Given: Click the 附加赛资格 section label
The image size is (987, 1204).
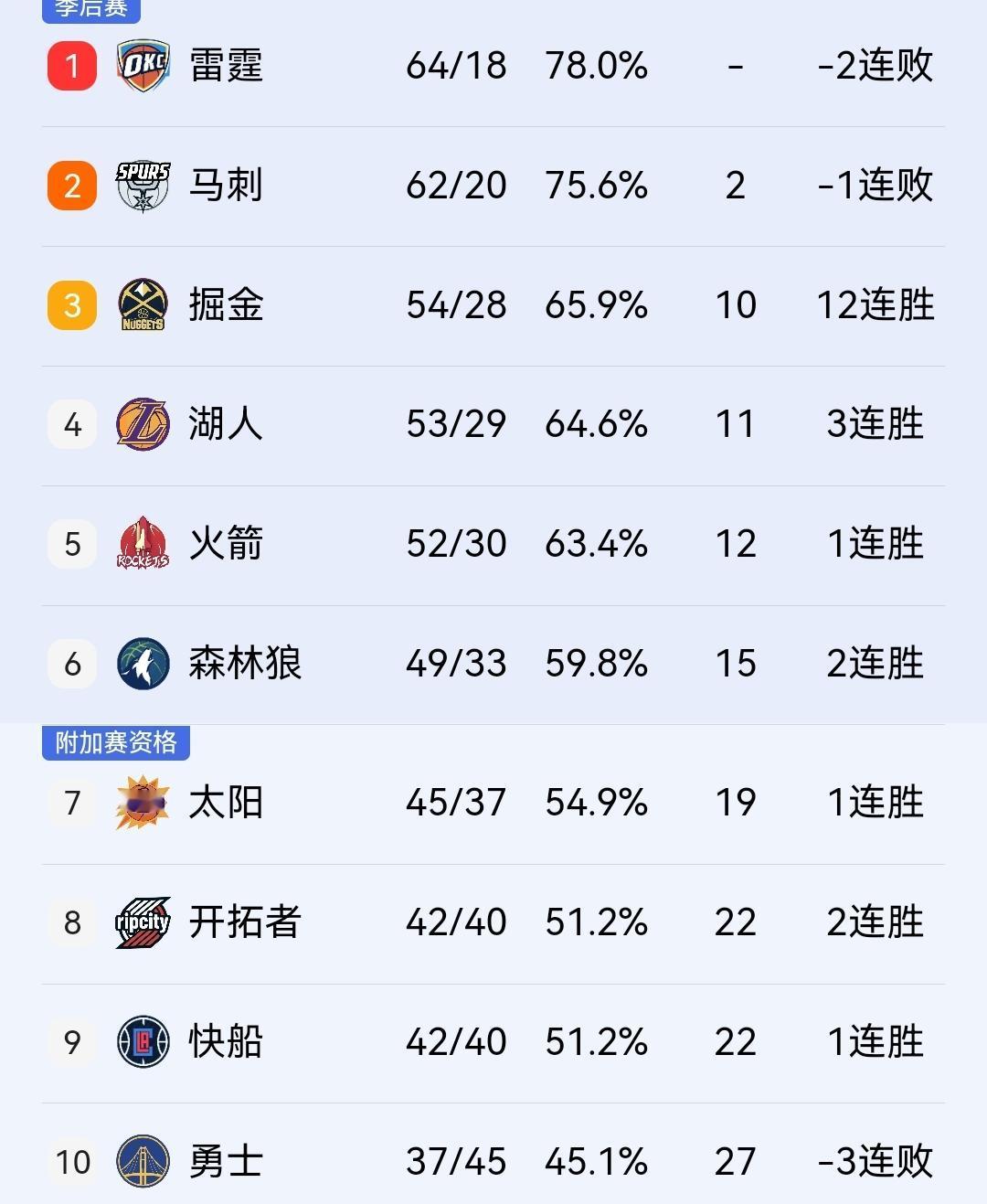Looking at the screenshot, I should (x=117, y=744).
